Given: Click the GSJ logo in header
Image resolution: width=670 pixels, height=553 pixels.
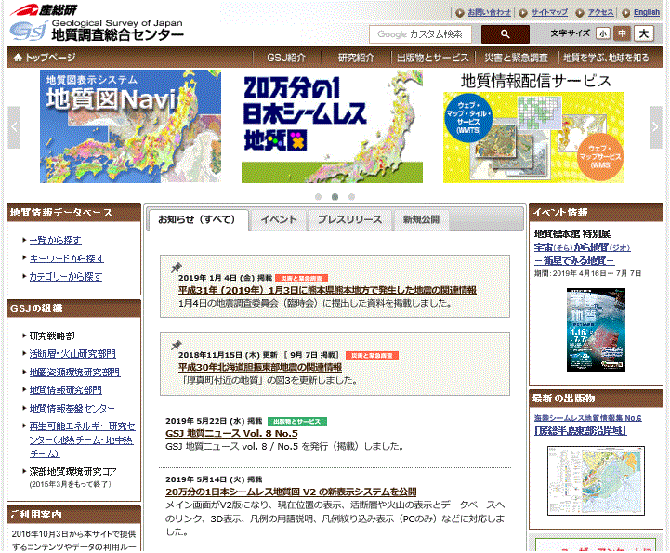Looking at the screenshot, I should pyautogui.click(x=29, y=31).
